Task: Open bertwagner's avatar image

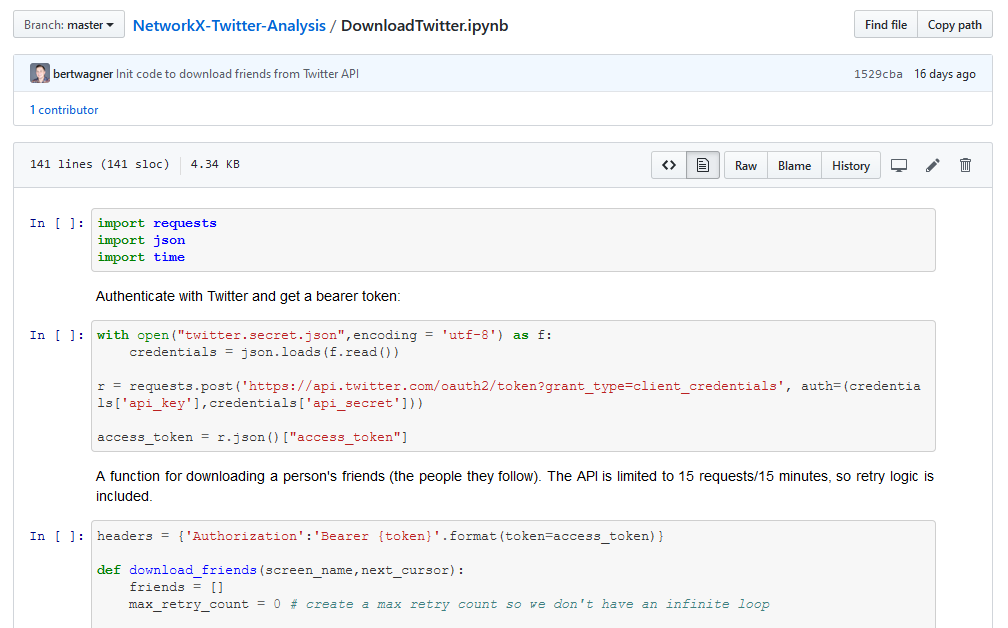Action: (x=40, y=73)
